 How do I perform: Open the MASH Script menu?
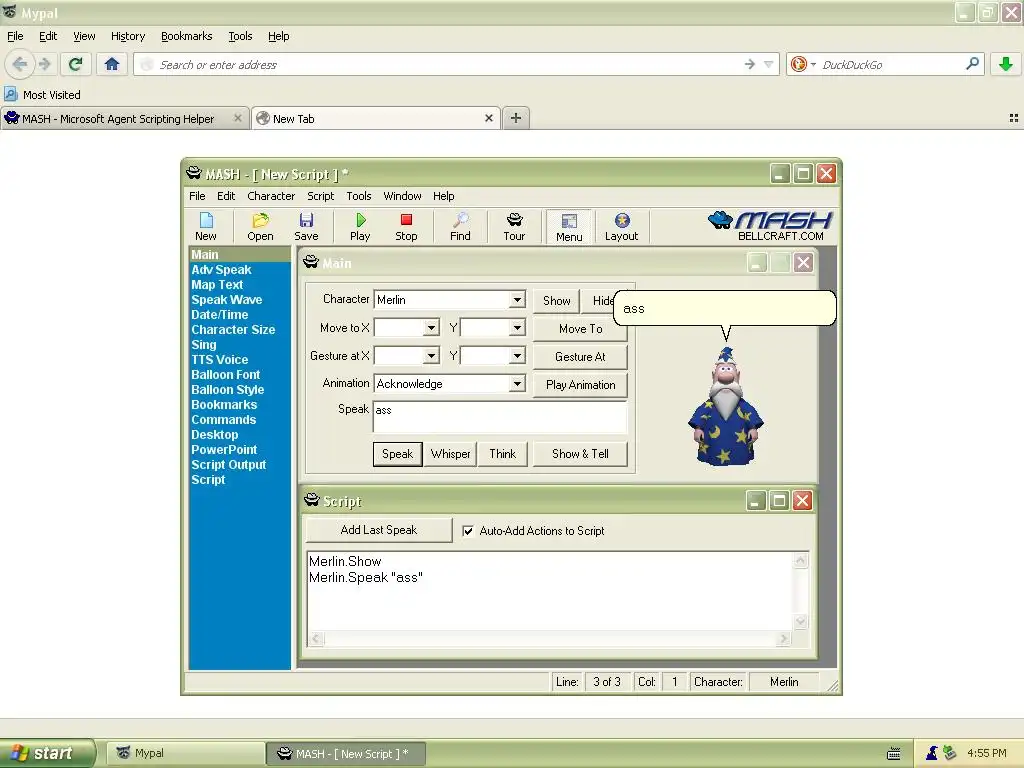click(x=321, y=196)
